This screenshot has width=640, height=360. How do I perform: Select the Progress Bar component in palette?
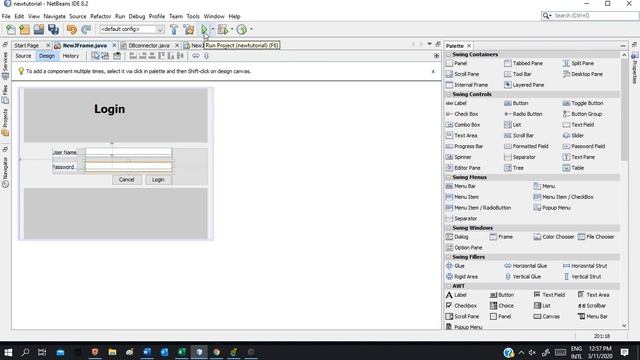(x=464, y=146)
